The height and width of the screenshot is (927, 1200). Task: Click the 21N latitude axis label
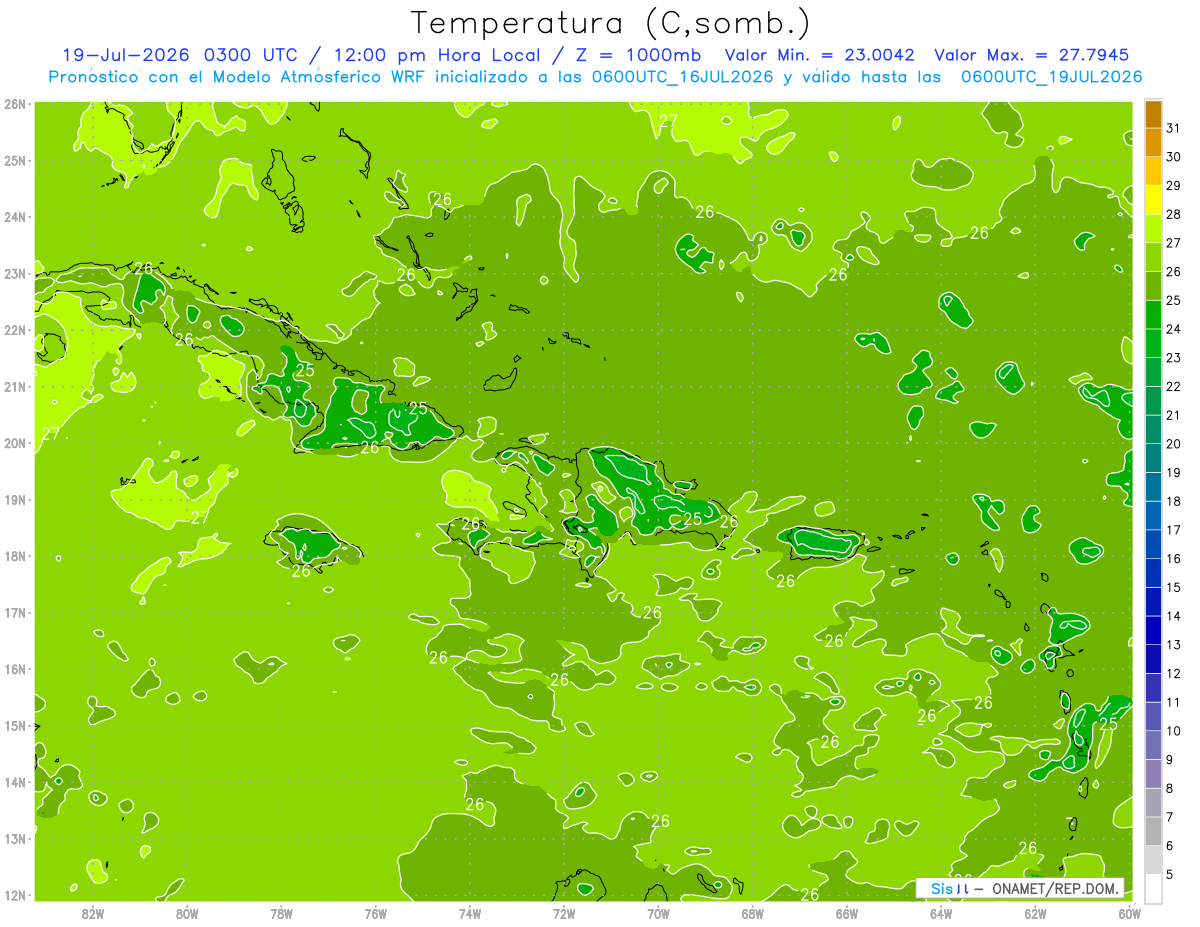coord(14,387)
